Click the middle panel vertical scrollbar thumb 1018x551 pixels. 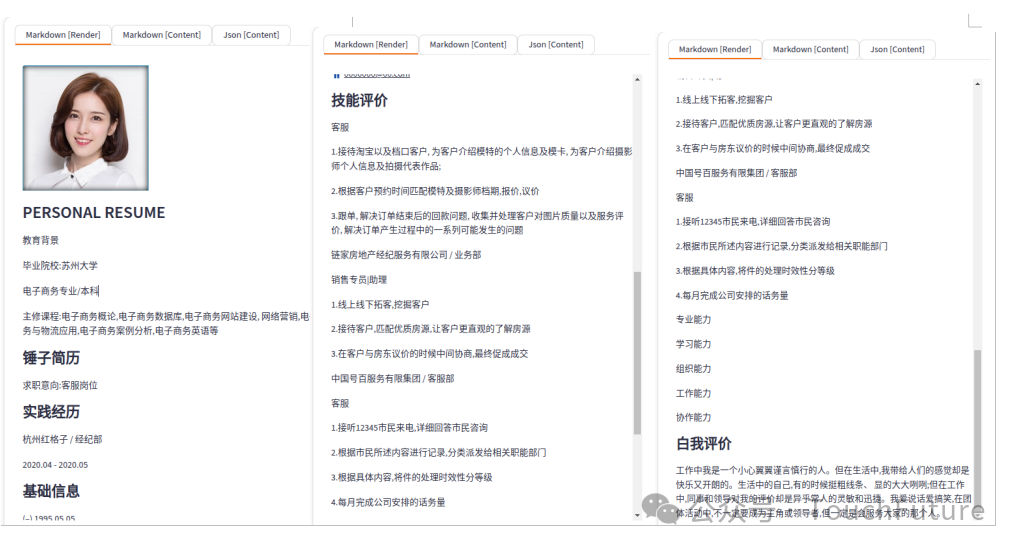pos(637,350)
